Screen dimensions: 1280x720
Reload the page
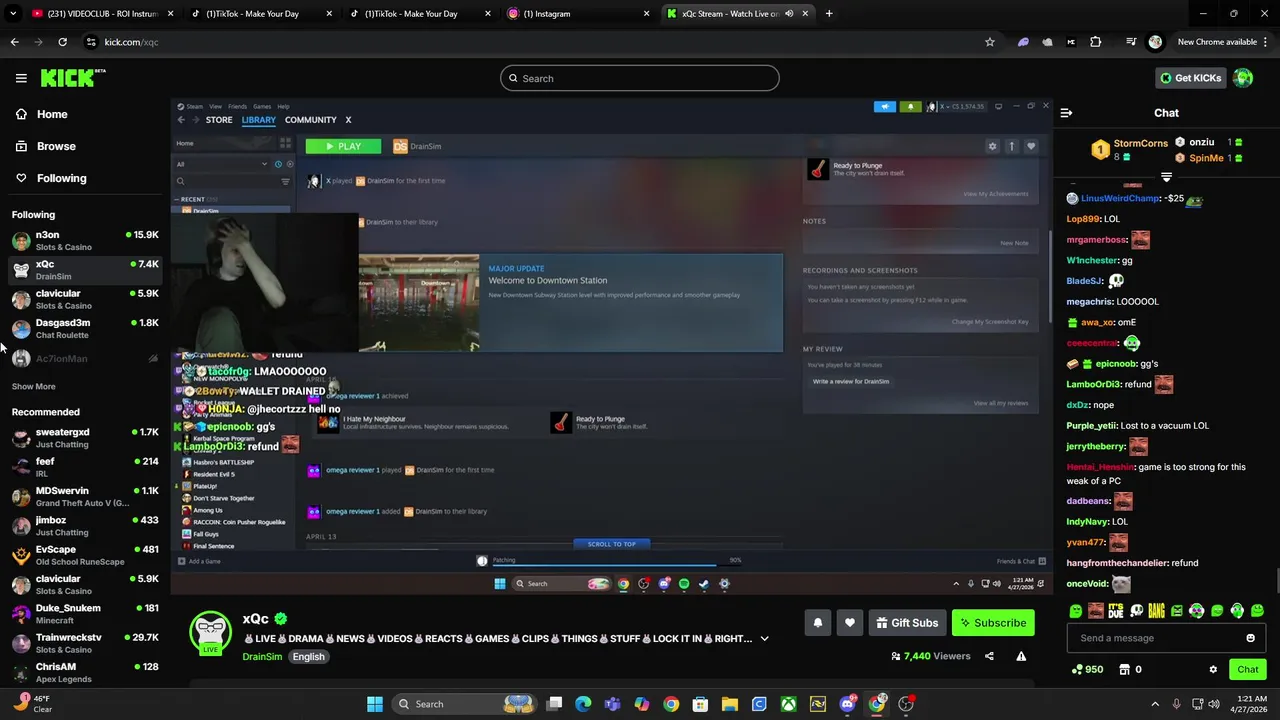62,42
